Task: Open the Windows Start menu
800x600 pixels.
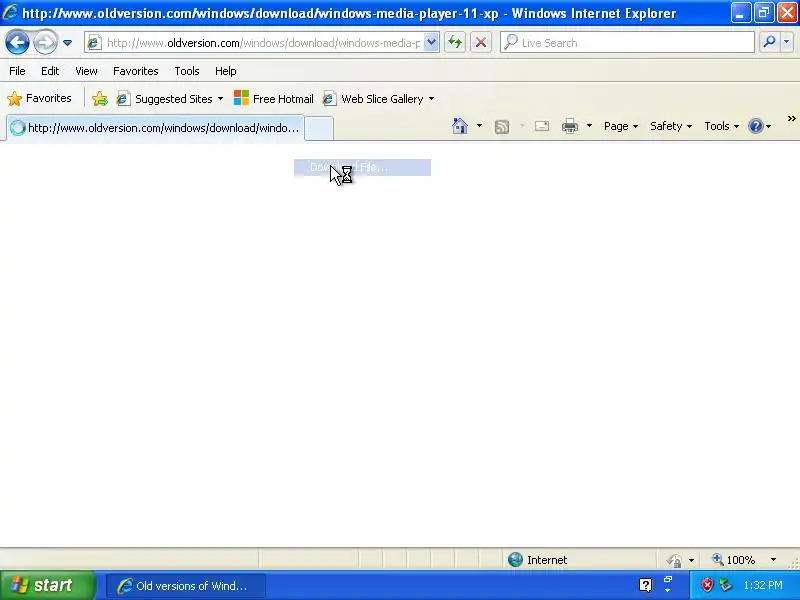Action: click(x=47, y=585)
